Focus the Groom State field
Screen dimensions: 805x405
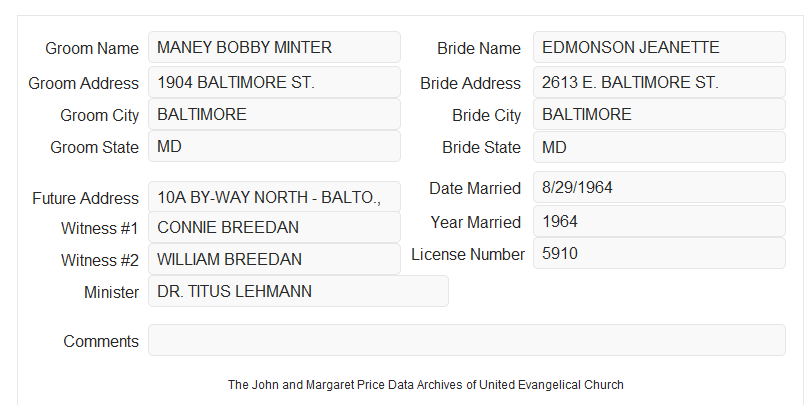tap(274, 146)
